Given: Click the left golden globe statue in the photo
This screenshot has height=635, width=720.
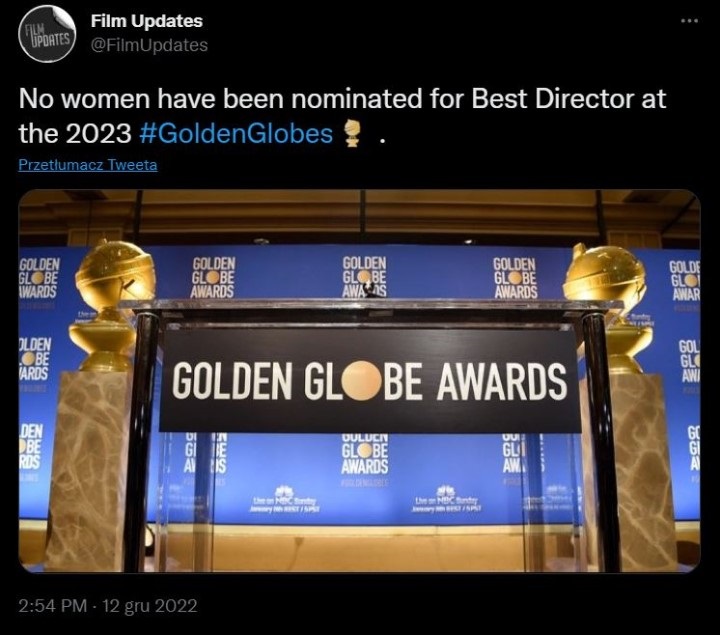Looking at the screenshot, I should [109, 305].
